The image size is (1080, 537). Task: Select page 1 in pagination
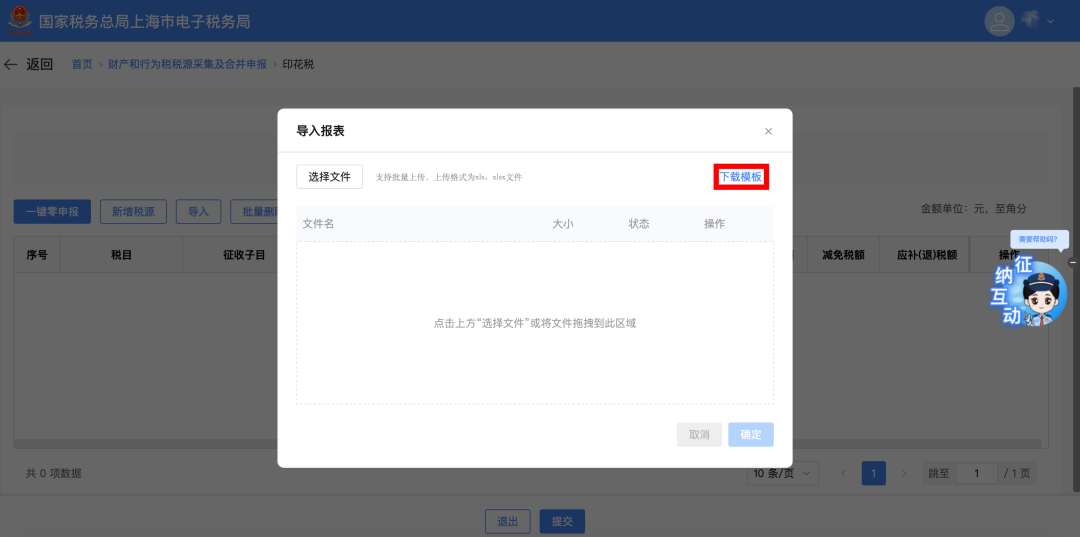[874, 473]
